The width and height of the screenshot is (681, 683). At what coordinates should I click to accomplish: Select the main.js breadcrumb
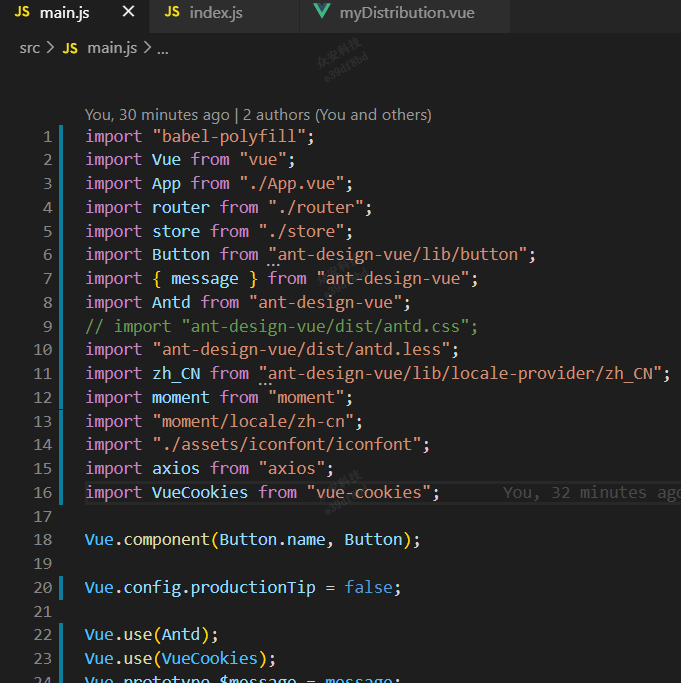click(112, 48)
